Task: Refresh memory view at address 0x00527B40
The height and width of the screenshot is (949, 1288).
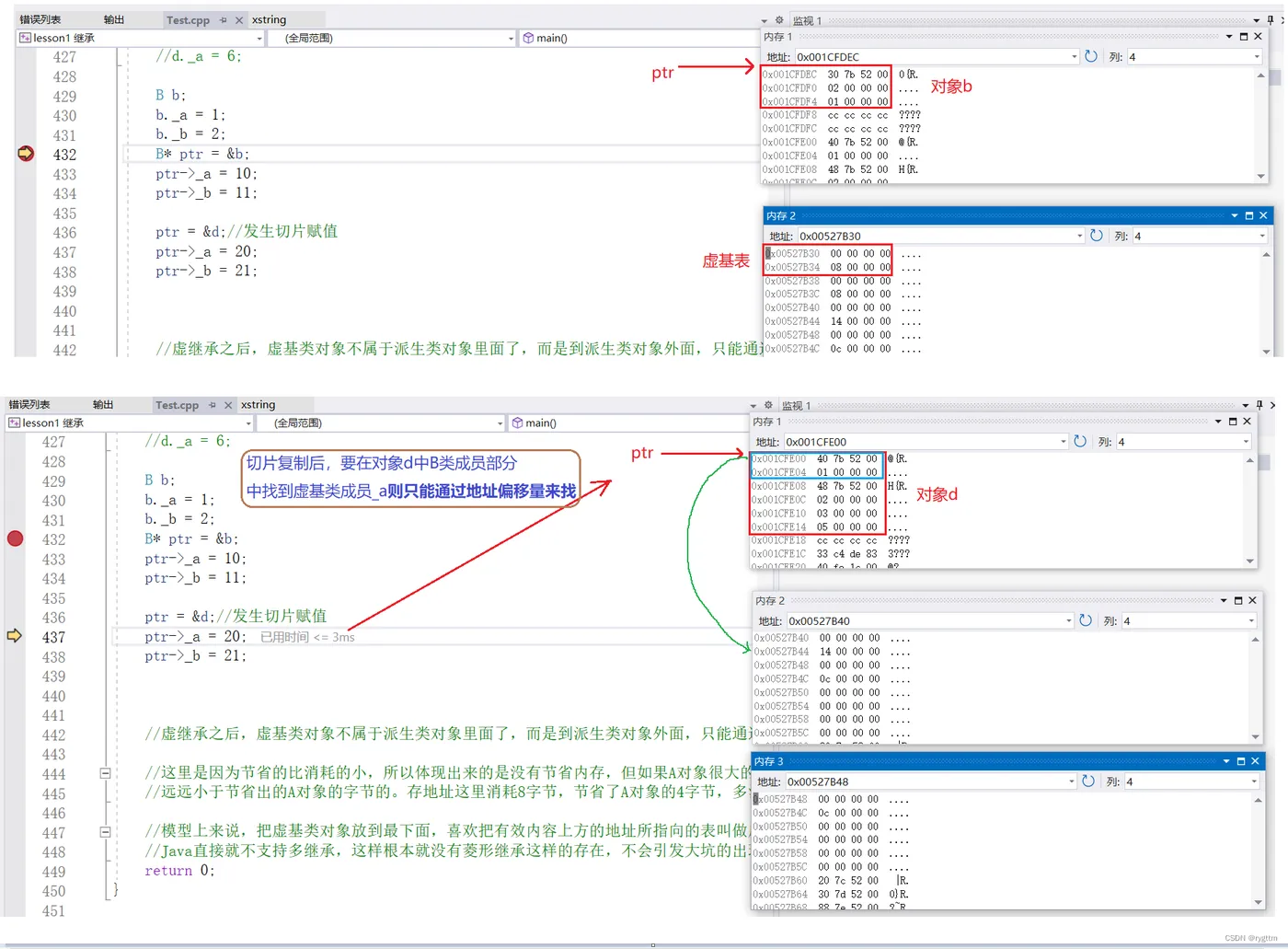Action: pyautogui.click(x=1086, y=620)
